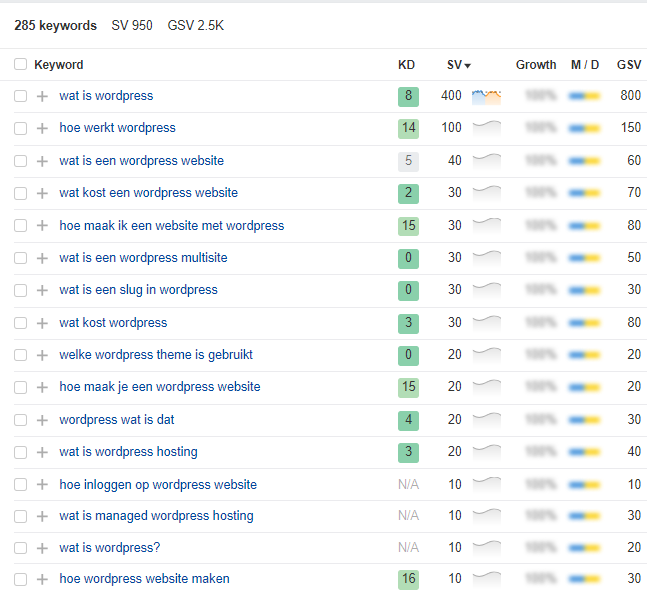647x593 pixels.
Task: Open 'welke wordpress theme is gebruikt' keyword link
Action: 156,355
